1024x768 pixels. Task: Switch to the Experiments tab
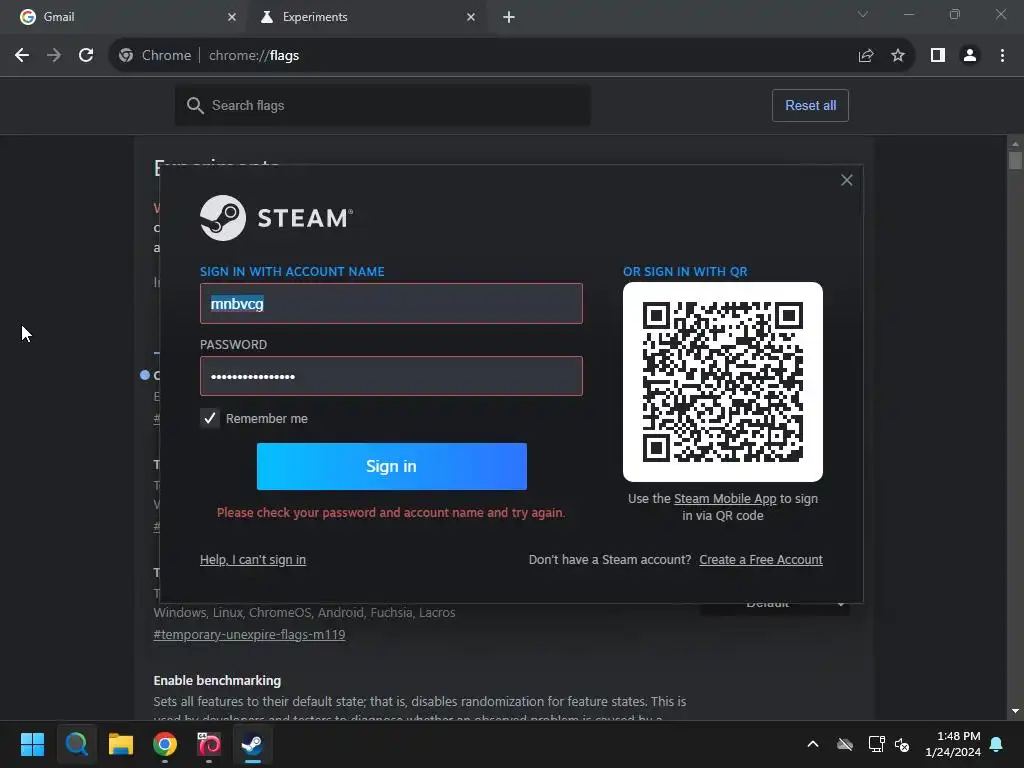coord(367,17)
